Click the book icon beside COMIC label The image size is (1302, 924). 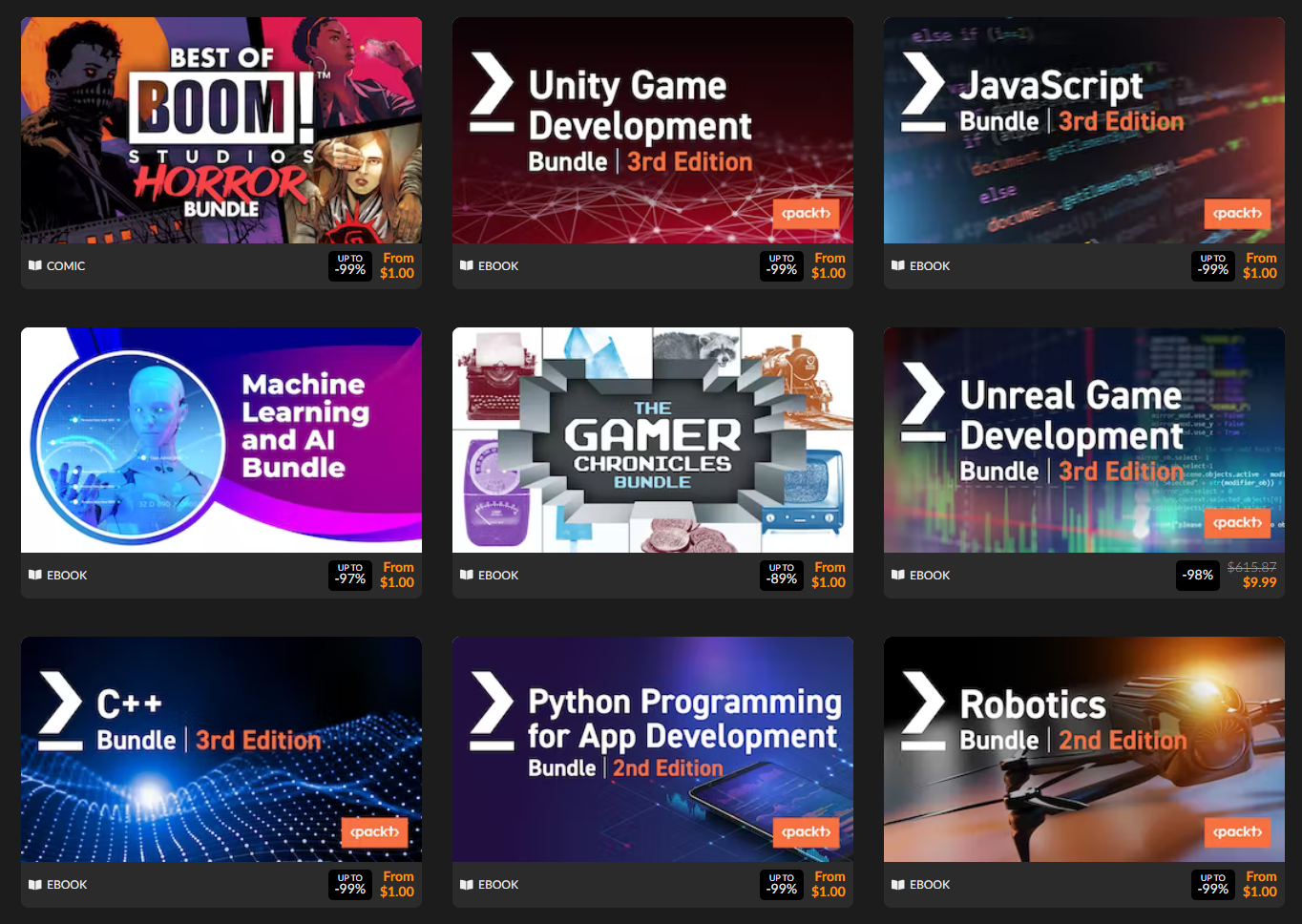coord(35,265)
